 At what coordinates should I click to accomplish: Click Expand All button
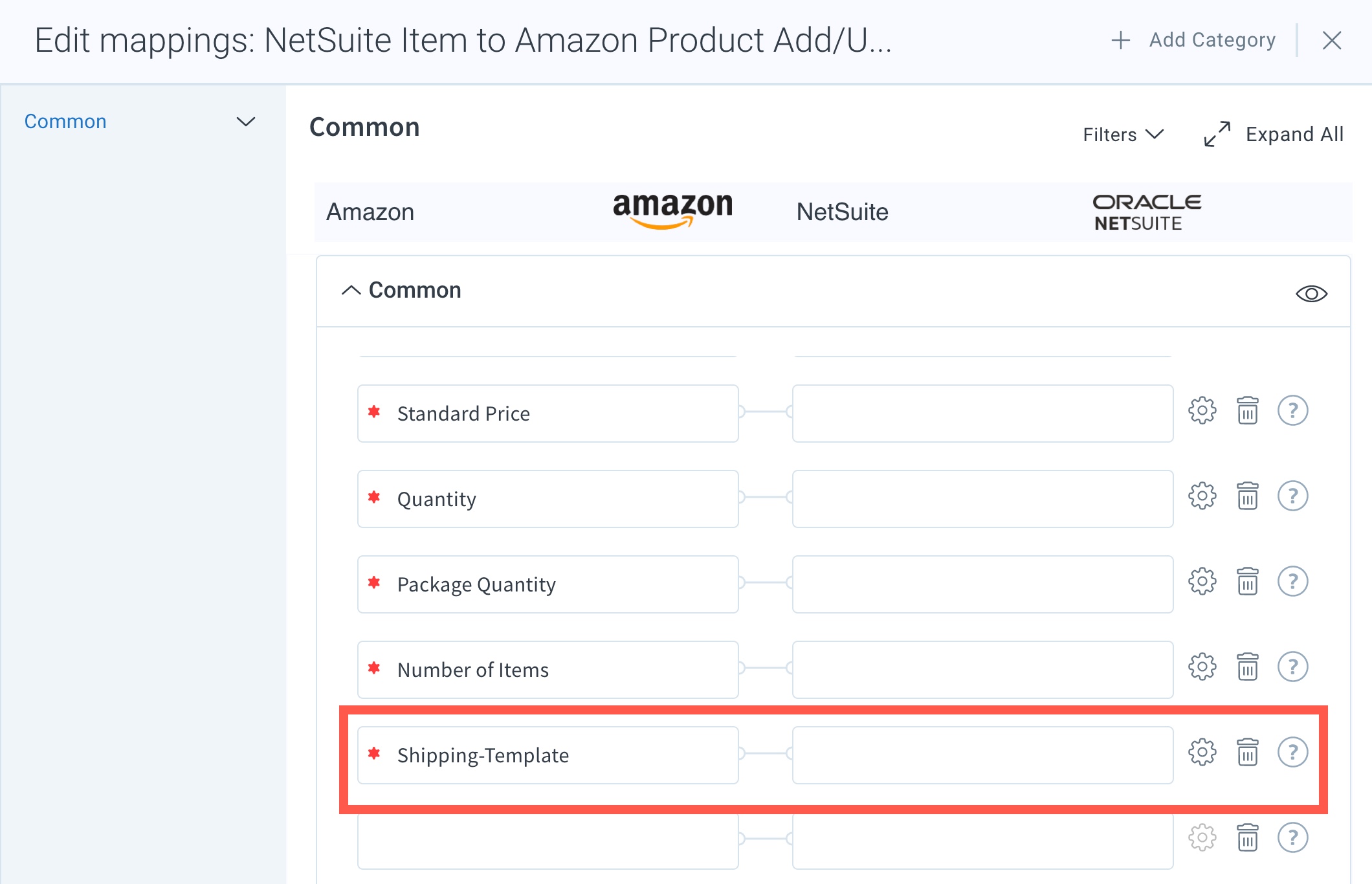tap(1273, 135)
